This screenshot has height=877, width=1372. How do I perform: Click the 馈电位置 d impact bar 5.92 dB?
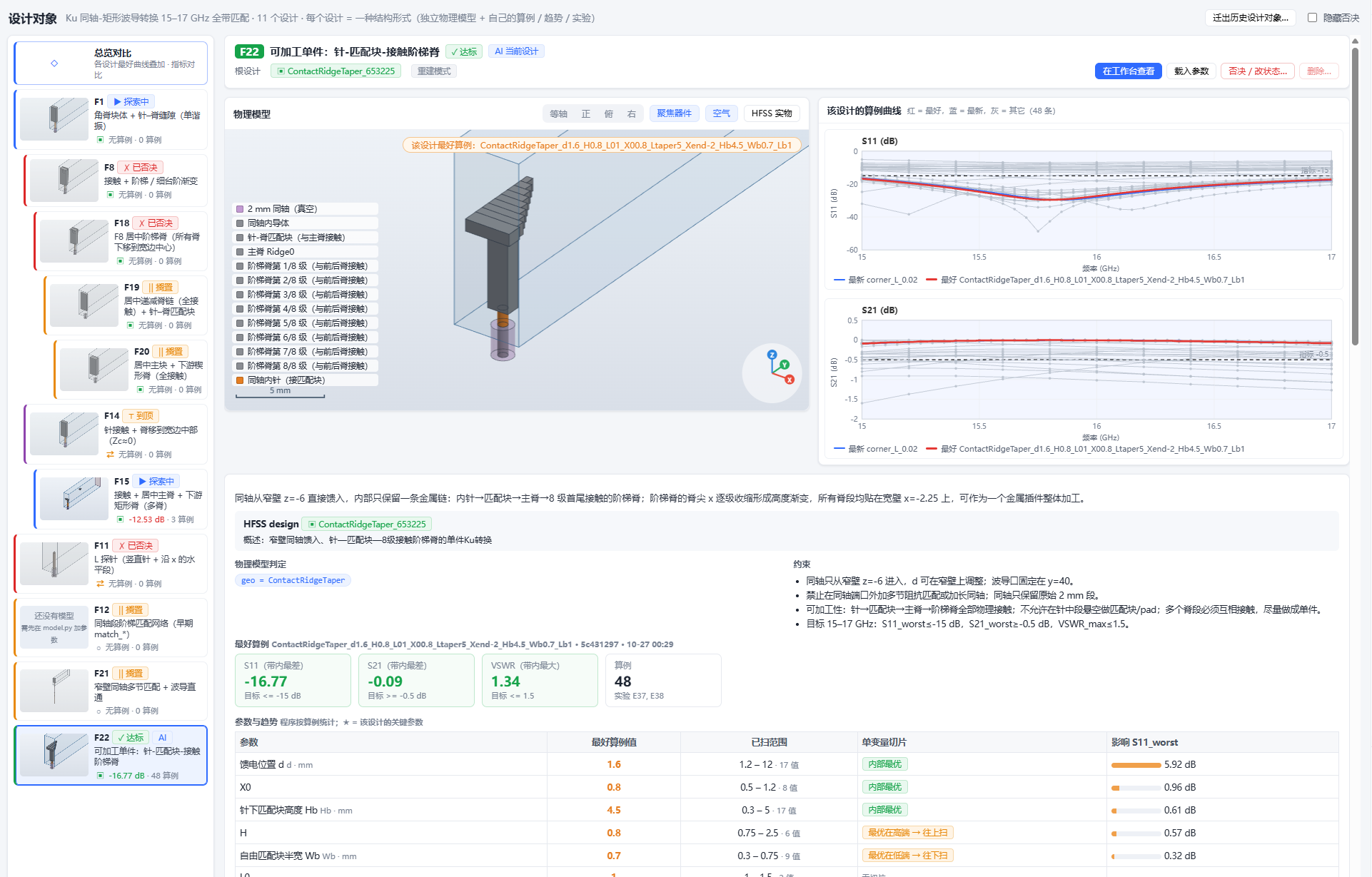[1136, 765]
